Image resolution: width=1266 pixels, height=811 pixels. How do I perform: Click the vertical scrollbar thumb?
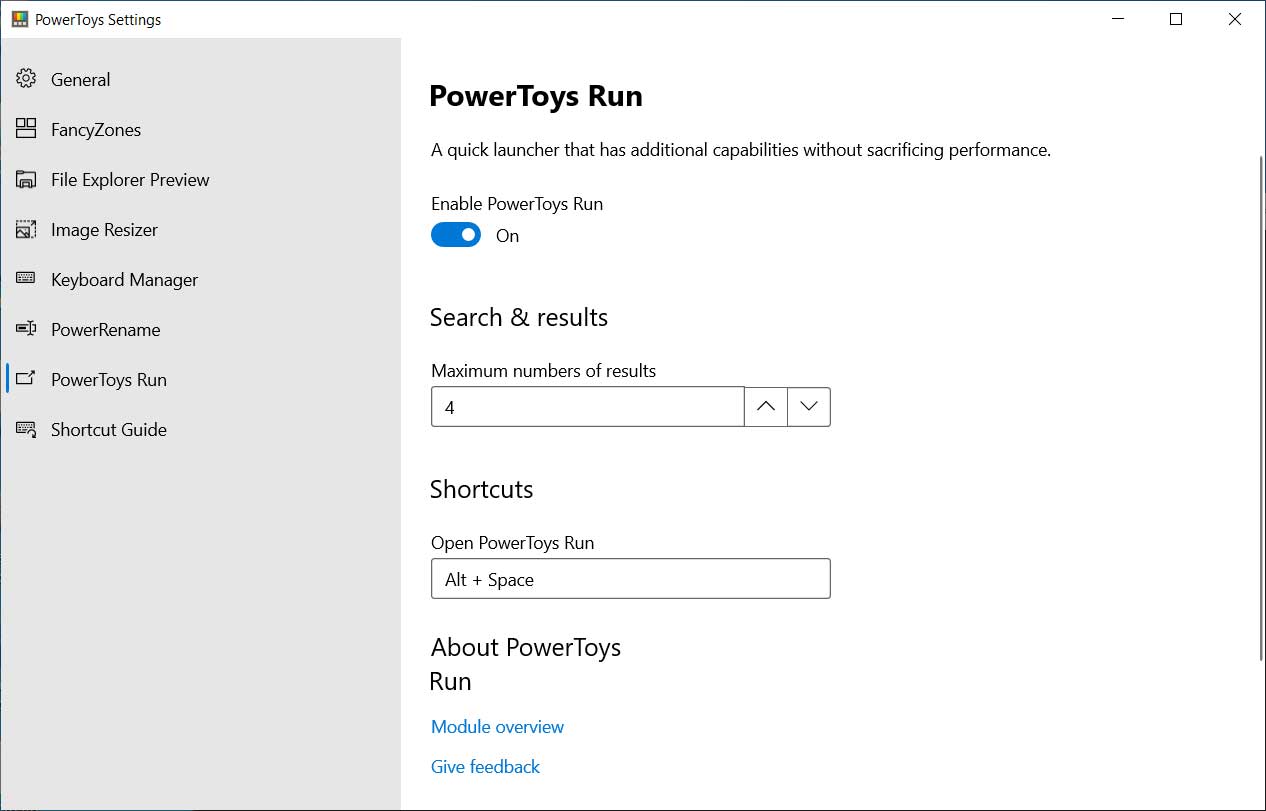(1260, 408)
